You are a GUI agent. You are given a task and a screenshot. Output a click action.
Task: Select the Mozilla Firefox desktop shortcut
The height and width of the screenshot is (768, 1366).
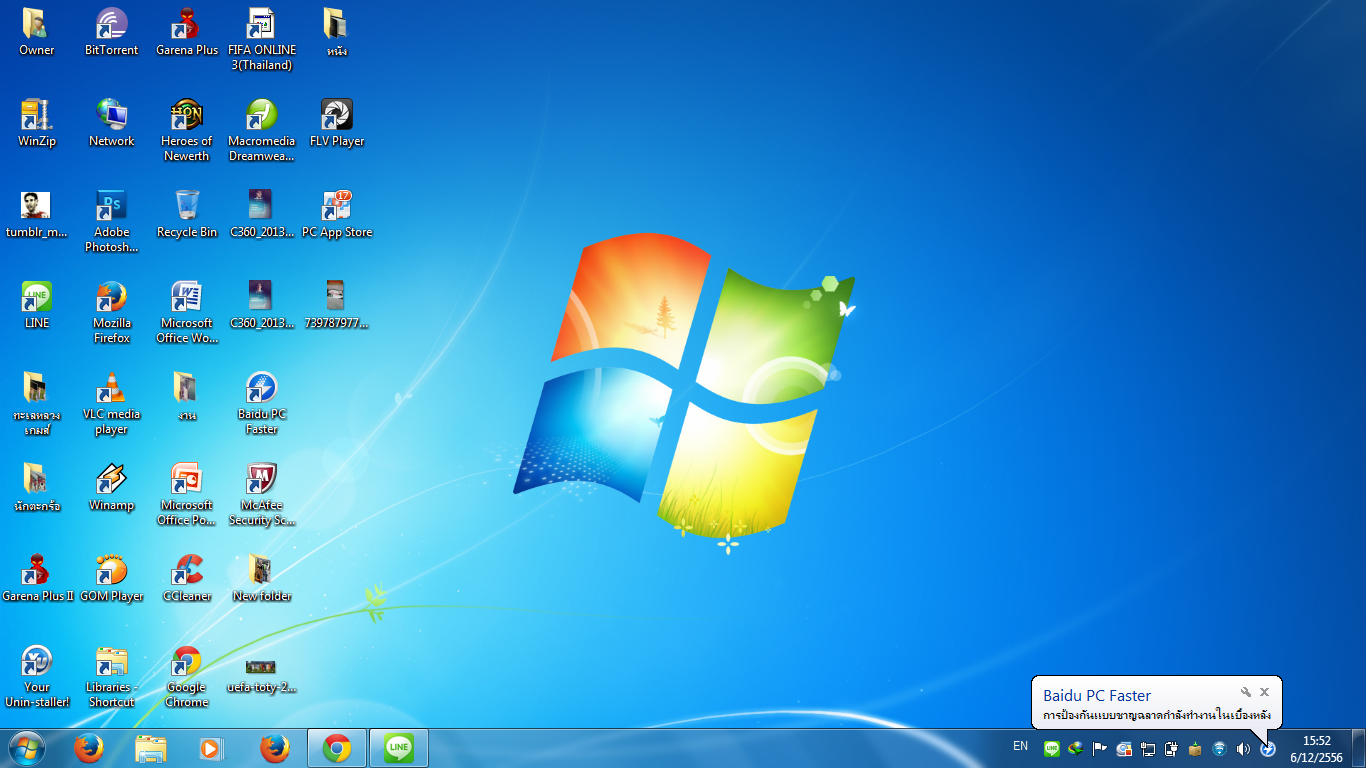click(111, 312)
